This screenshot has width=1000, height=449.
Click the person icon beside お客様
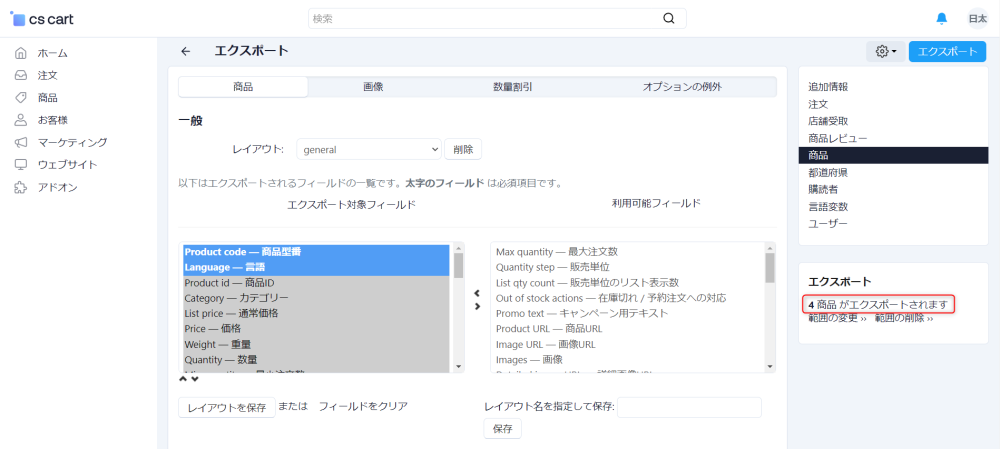21,120
